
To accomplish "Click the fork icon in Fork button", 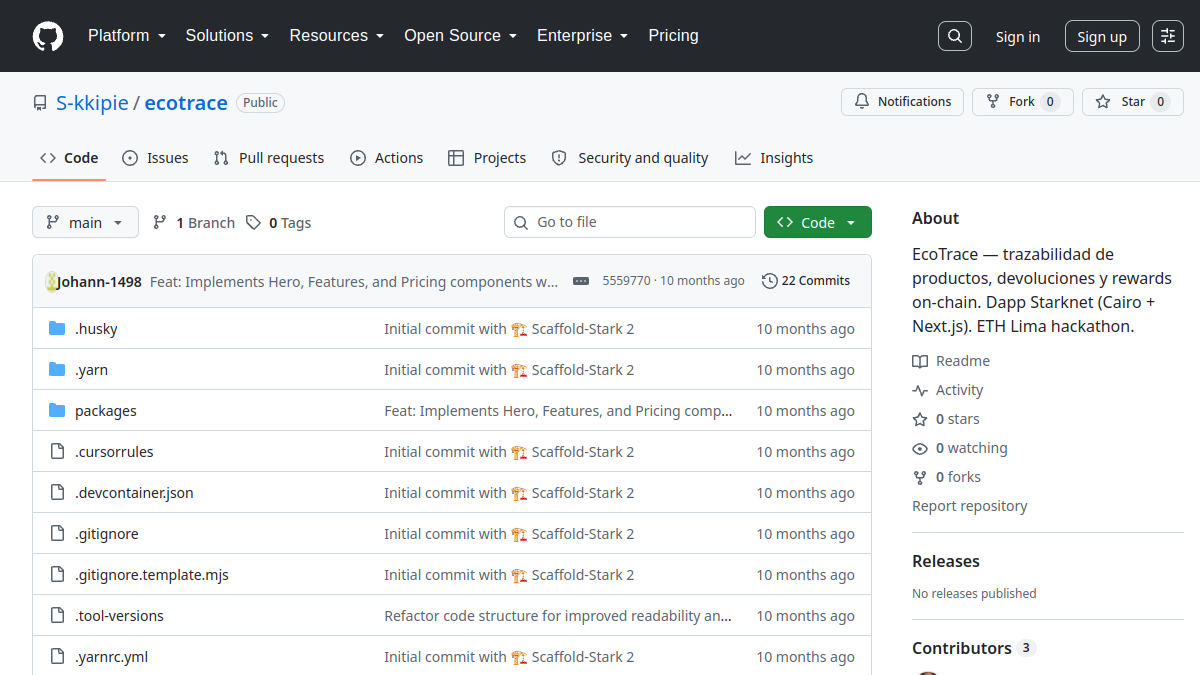I will [993, 102].
